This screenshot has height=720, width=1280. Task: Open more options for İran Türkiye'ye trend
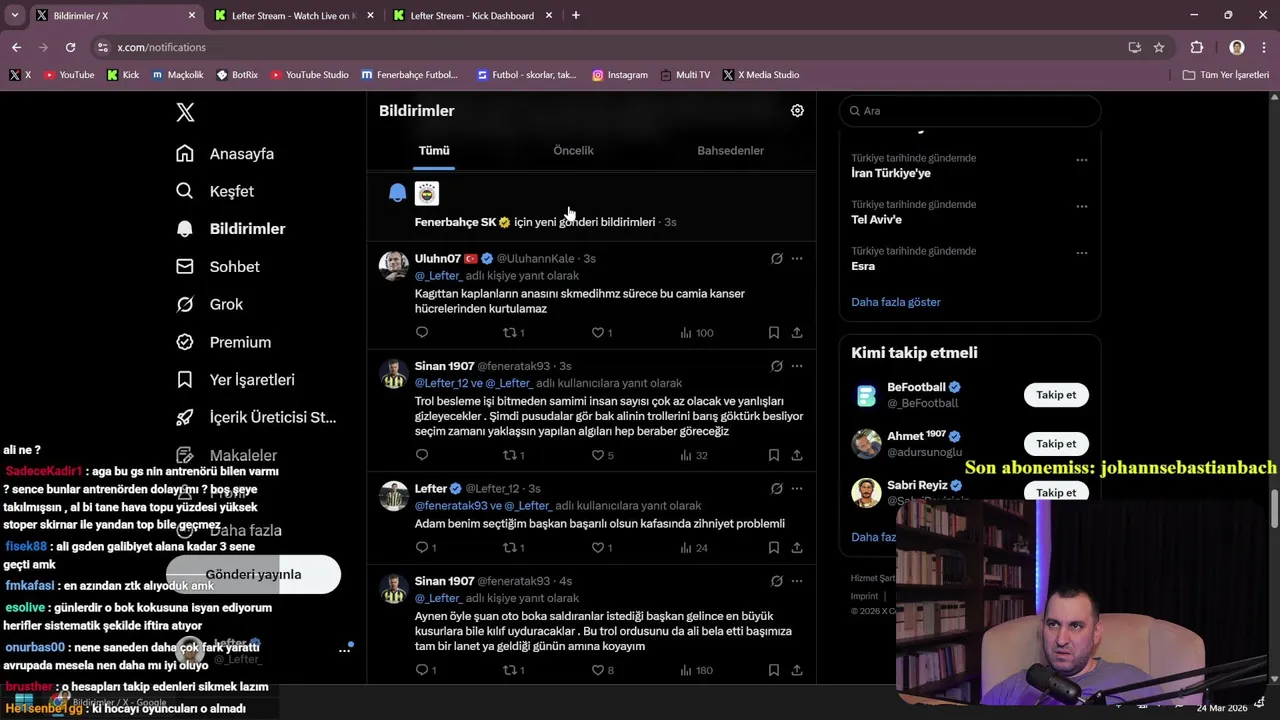point(1081,160)
